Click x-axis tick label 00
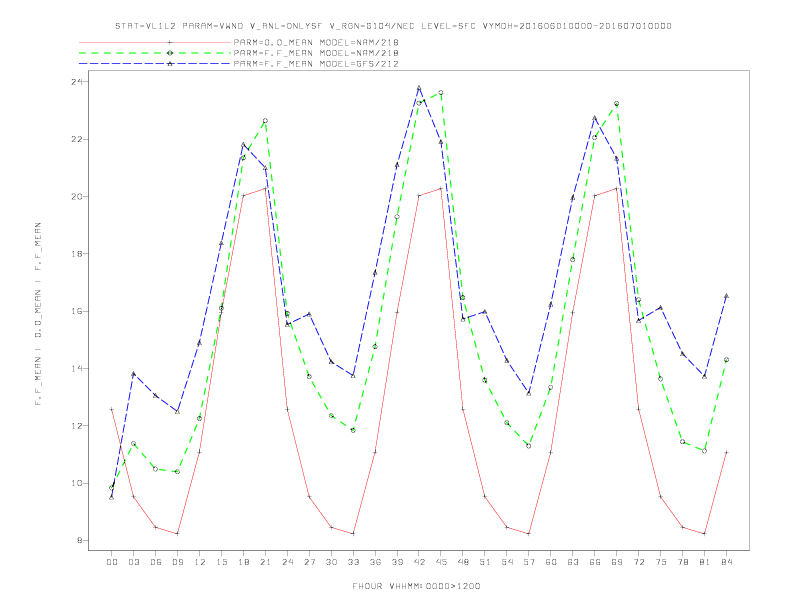 pyautogui.click(x=112, y=562)
